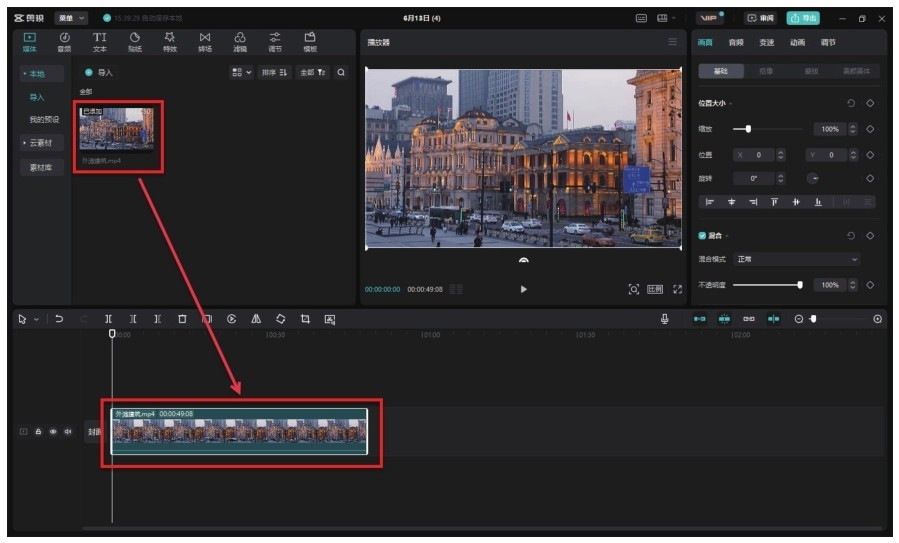
Task: Open the 贴纸 (stickers) panel
Action: tap(135, 42)
